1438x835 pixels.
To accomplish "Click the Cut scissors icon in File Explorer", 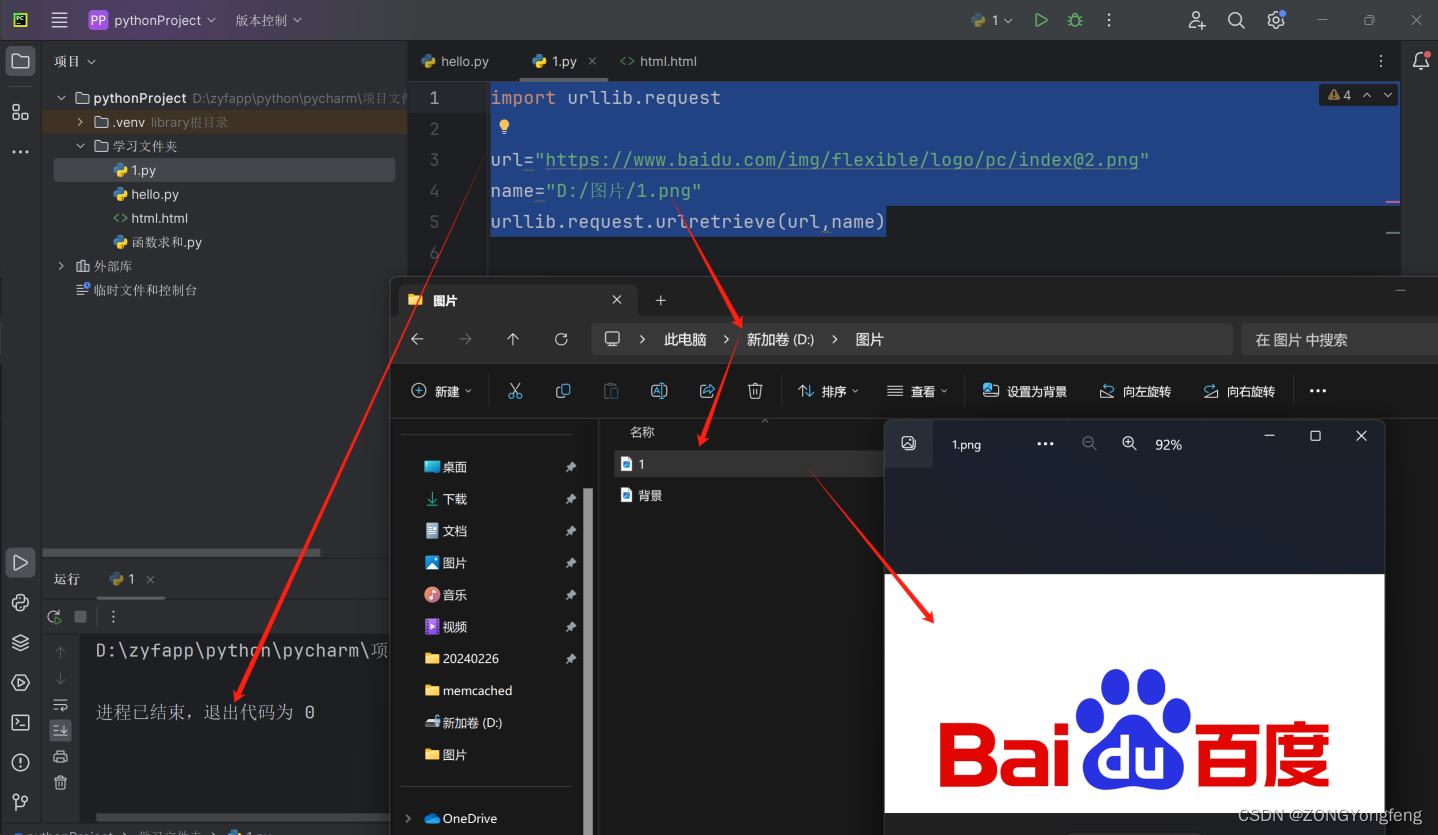I will 515,391.
